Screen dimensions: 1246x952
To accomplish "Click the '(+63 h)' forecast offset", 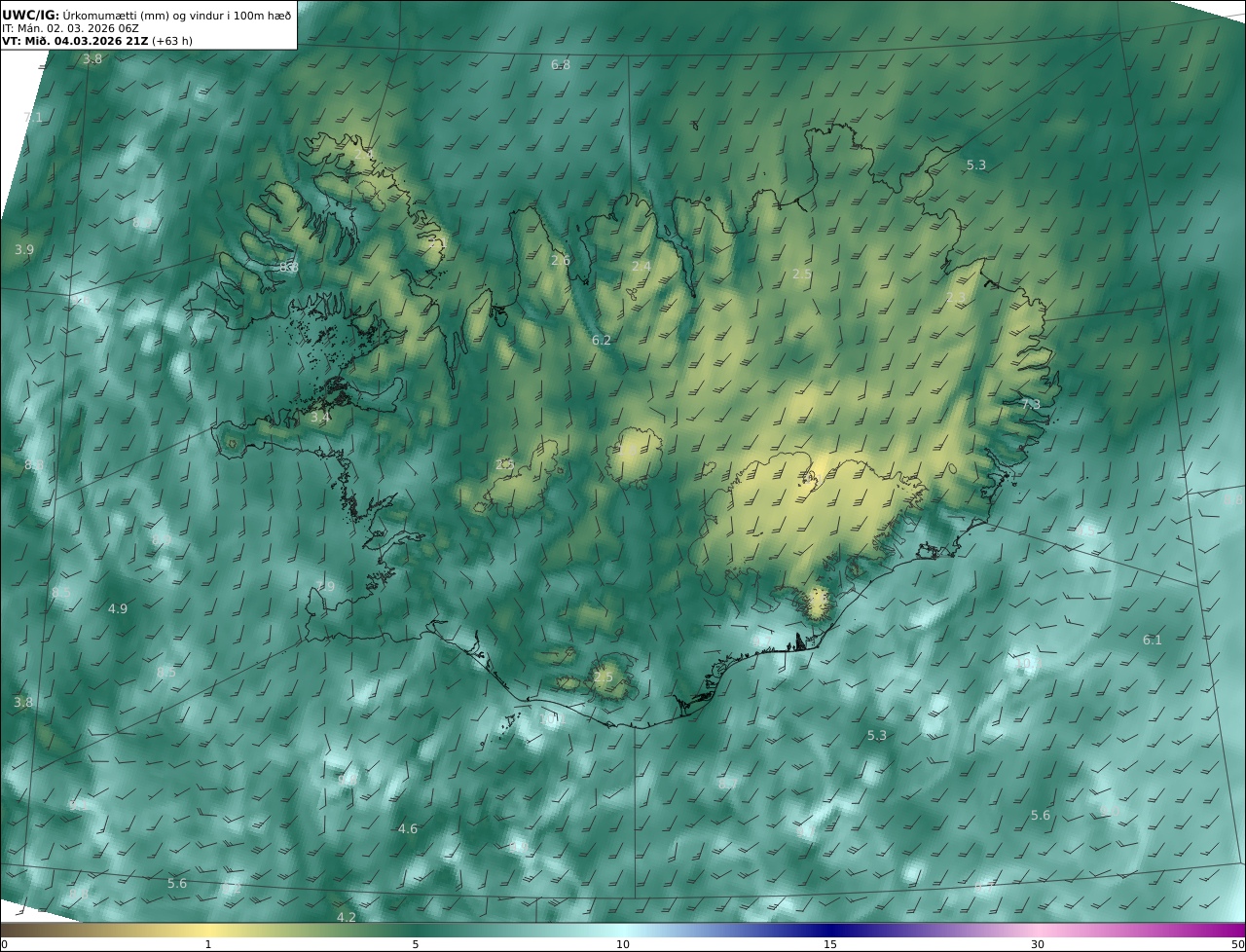I will (171, 41).
